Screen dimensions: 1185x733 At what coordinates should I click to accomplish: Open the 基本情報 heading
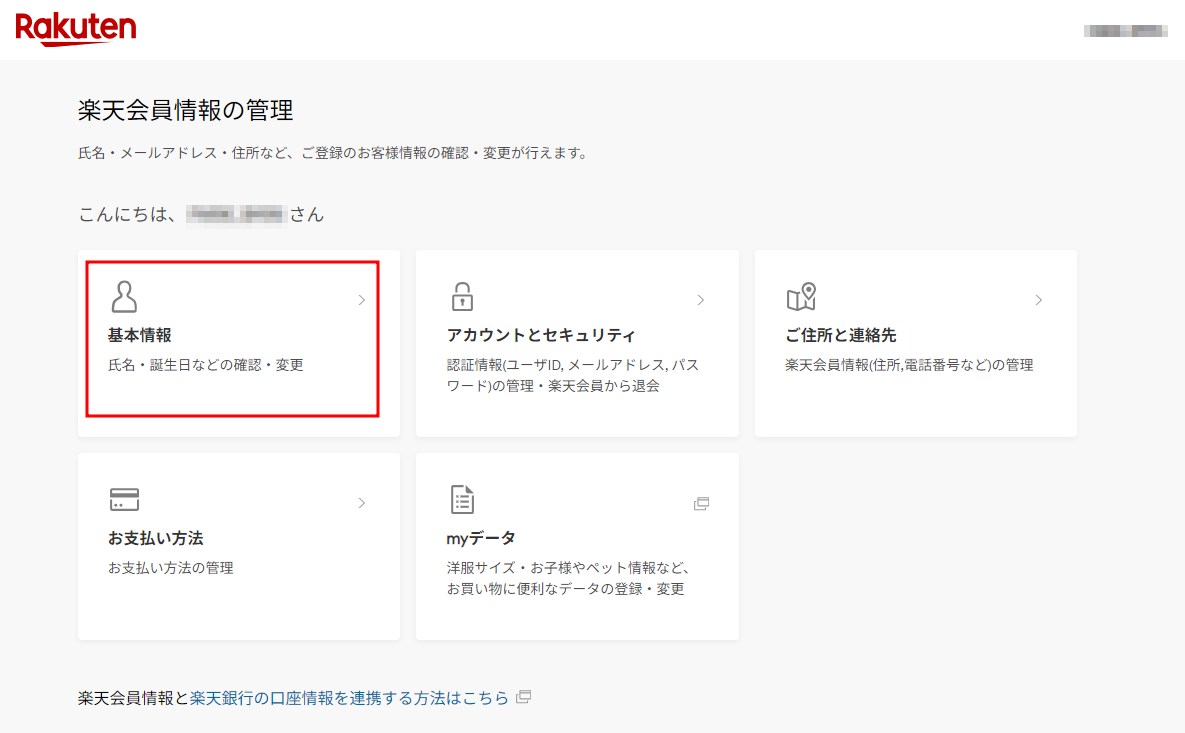pyautogui.click(x=140, y=335)
